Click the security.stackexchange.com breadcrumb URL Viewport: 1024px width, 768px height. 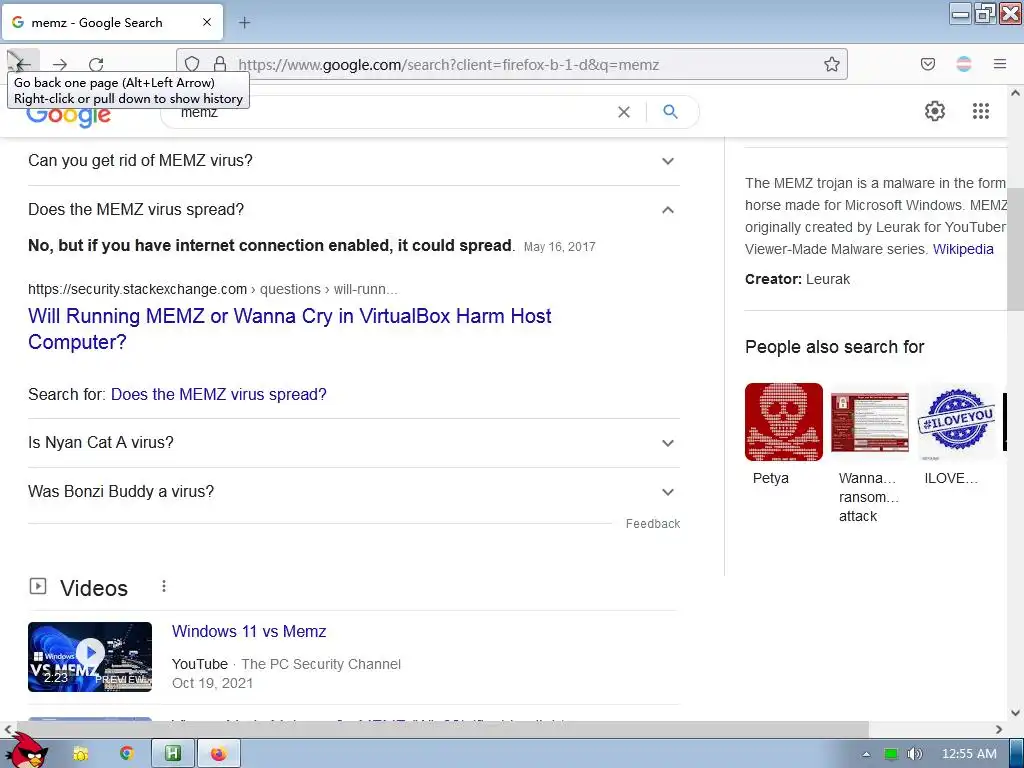coord(213,289)
